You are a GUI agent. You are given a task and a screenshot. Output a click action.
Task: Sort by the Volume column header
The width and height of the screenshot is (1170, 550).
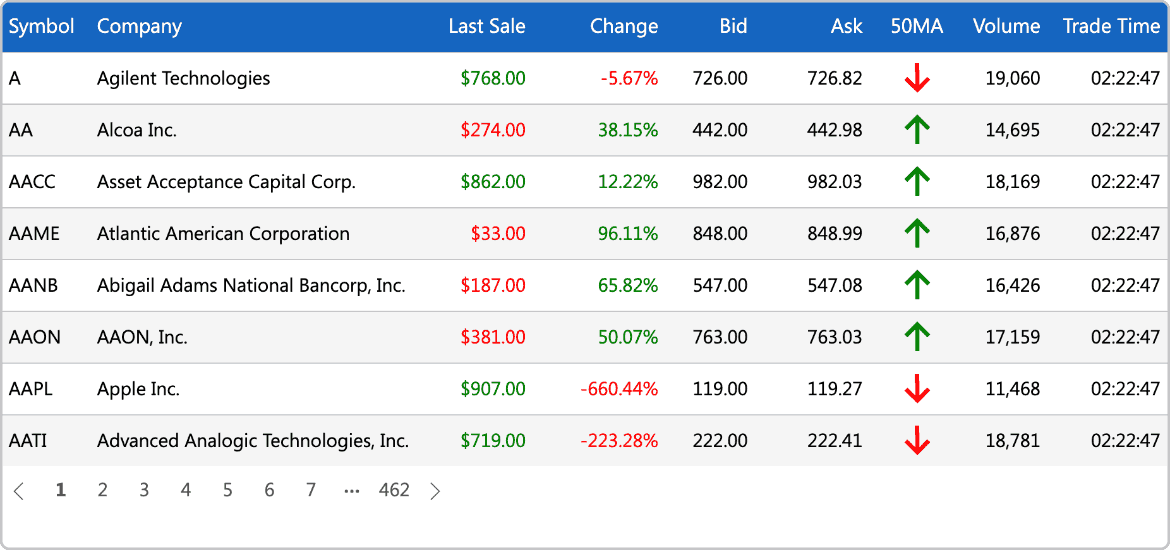pyautogui.click(x=1006, y=26)
